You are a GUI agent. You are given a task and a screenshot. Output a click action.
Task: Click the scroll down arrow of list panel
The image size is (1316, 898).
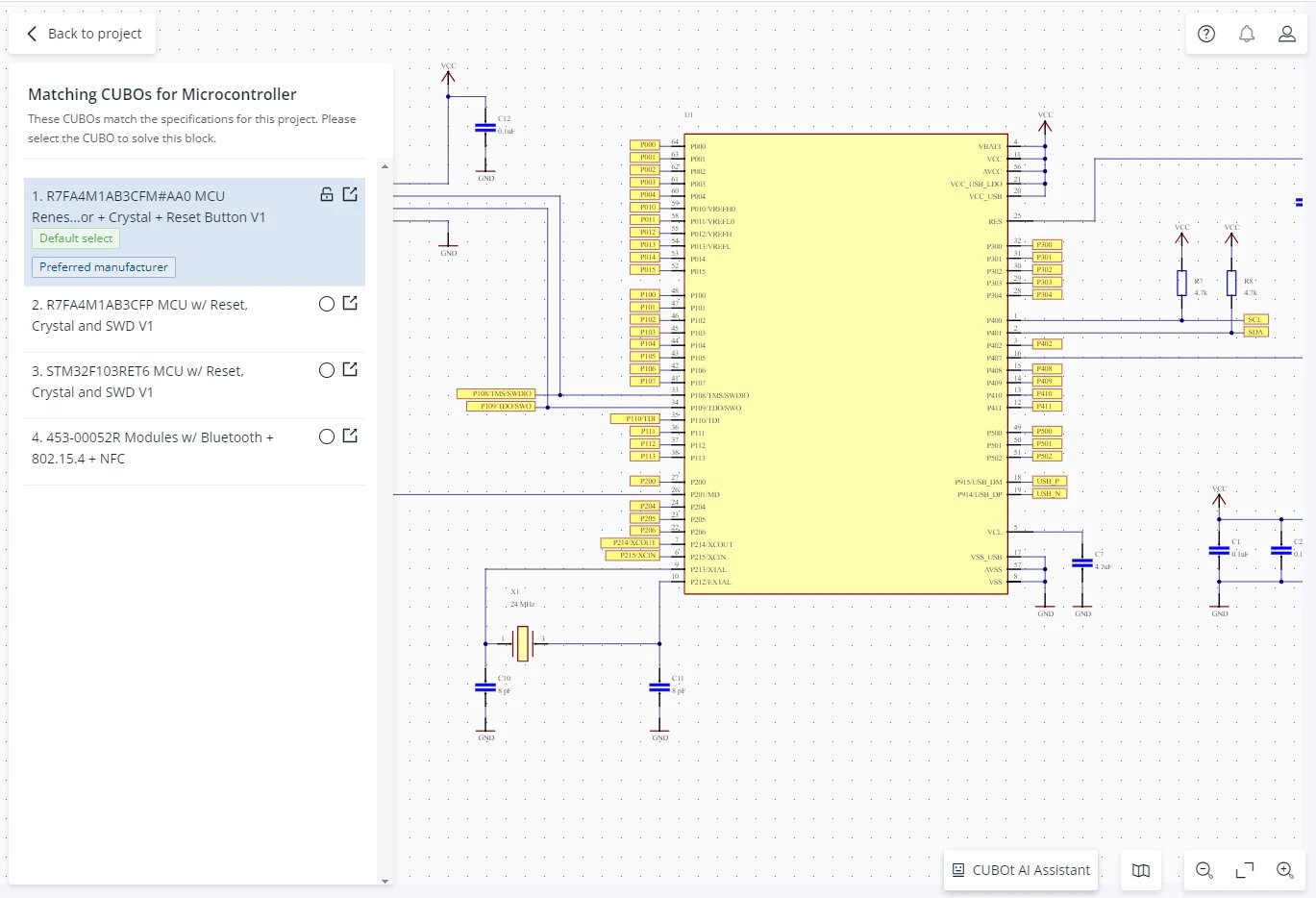[x=385, y=881]
